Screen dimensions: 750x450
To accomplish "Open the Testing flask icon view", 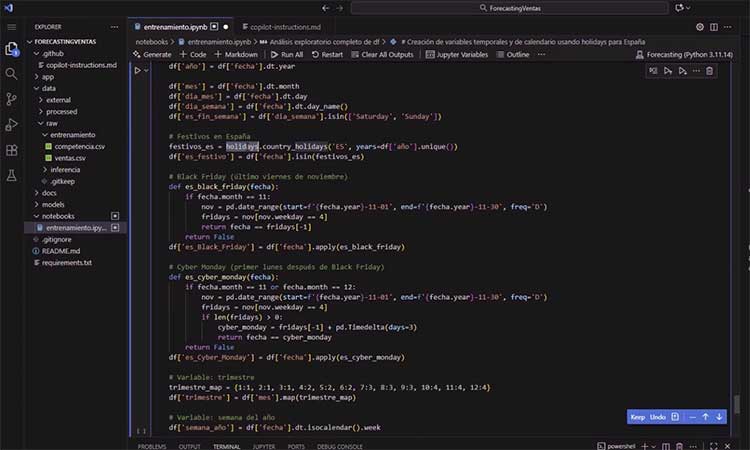I will coord(12,175).
